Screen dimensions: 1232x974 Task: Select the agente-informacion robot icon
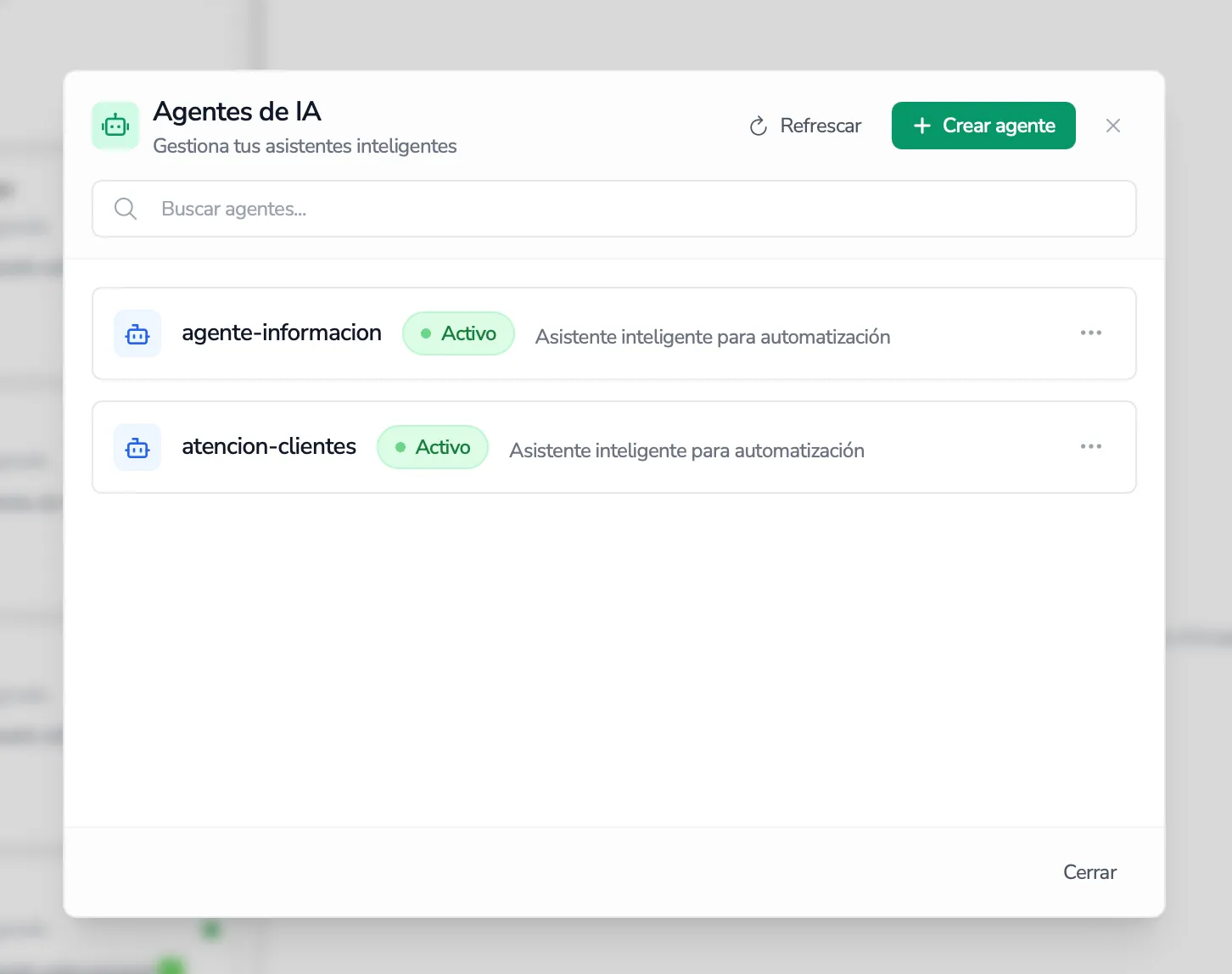pos(137,333)
